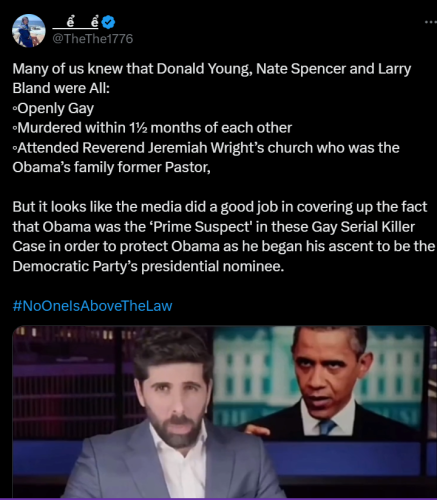Open the @TheThe1776 handle link
This screenshot has width=437, height=500.
pyautogui.click(x=93, y=39)
